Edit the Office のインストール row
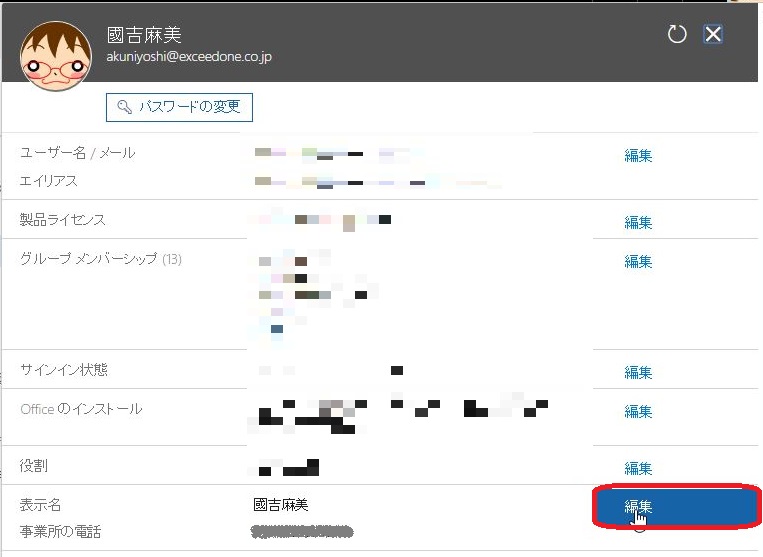 coord(638,411)
